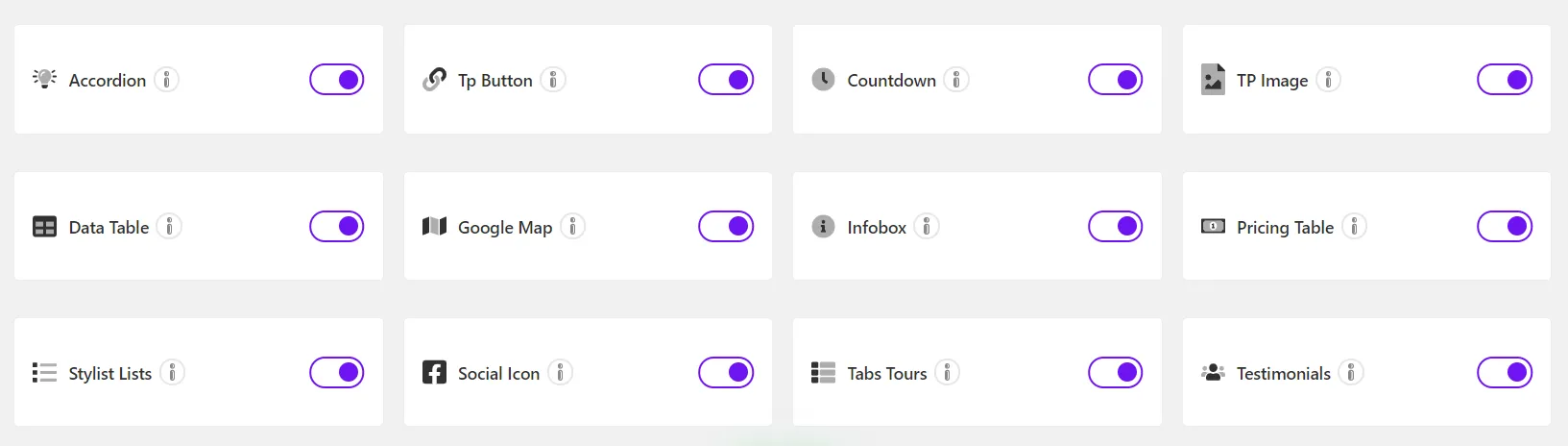Click the info icon next to Data Table

click(x=169, y=227)
